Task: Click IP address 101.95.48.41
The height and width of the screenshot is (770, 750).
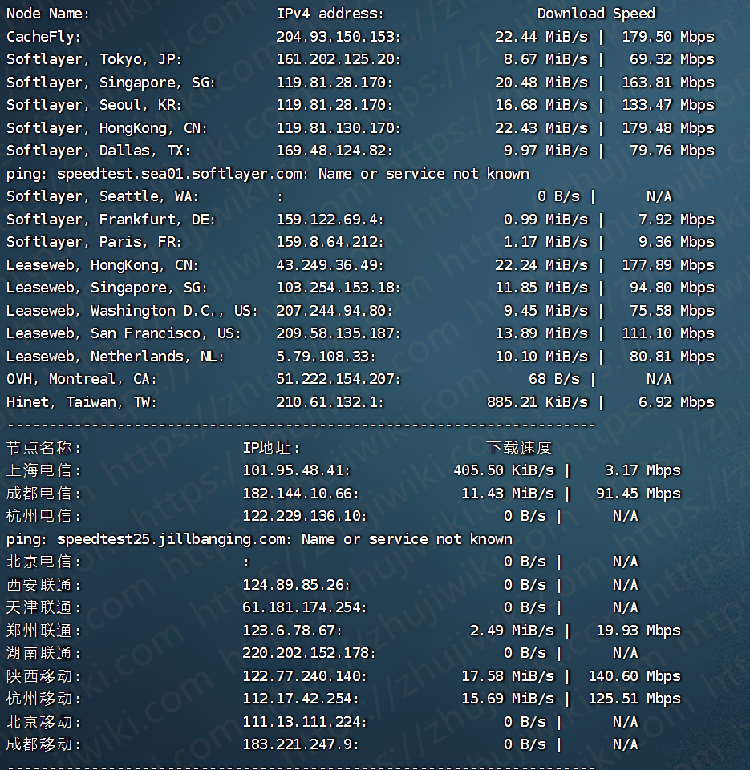Action: 297,470
